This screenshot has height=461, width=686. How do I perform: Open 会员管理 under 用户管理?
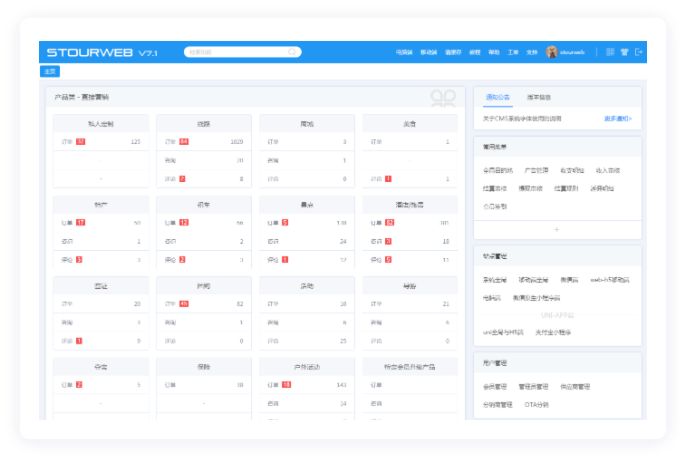coord(495,386)
